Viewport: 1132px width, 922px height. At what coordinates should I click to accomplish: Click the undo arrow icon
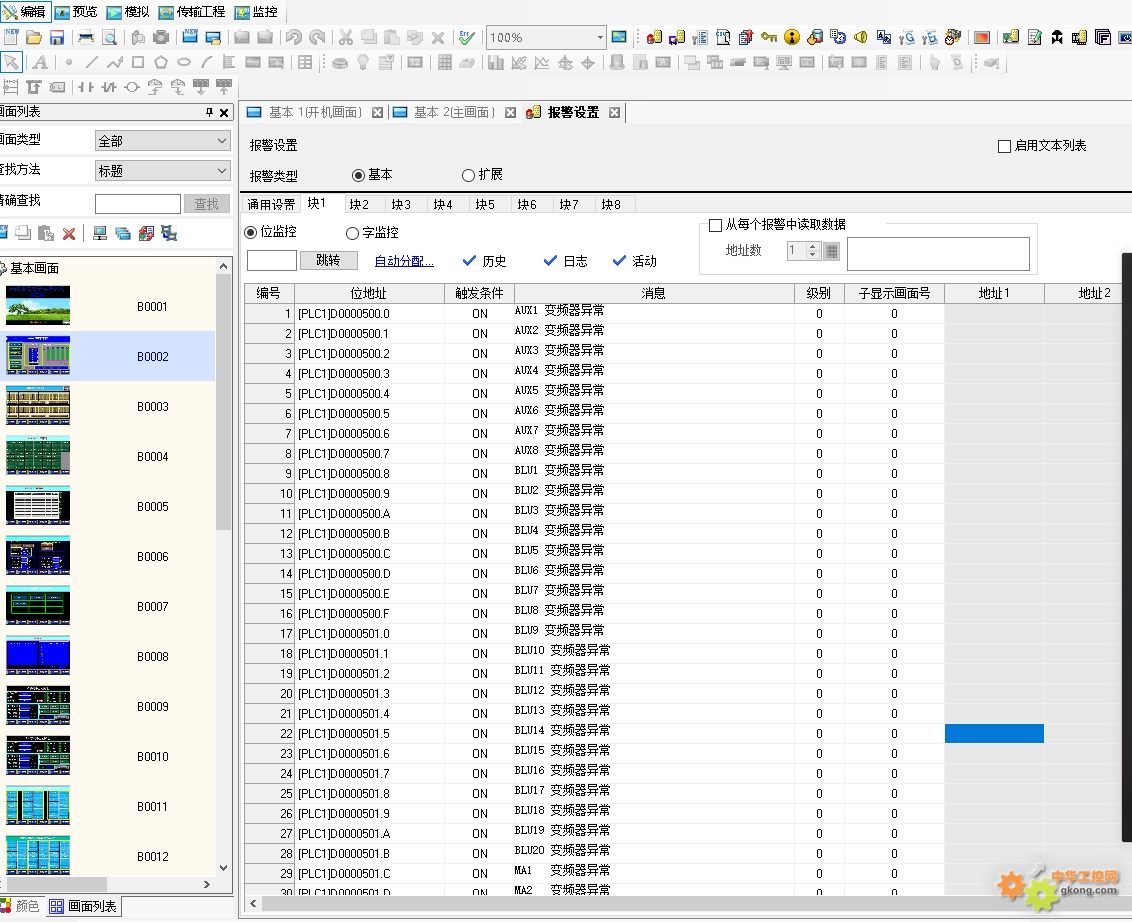tap(293, 38)
